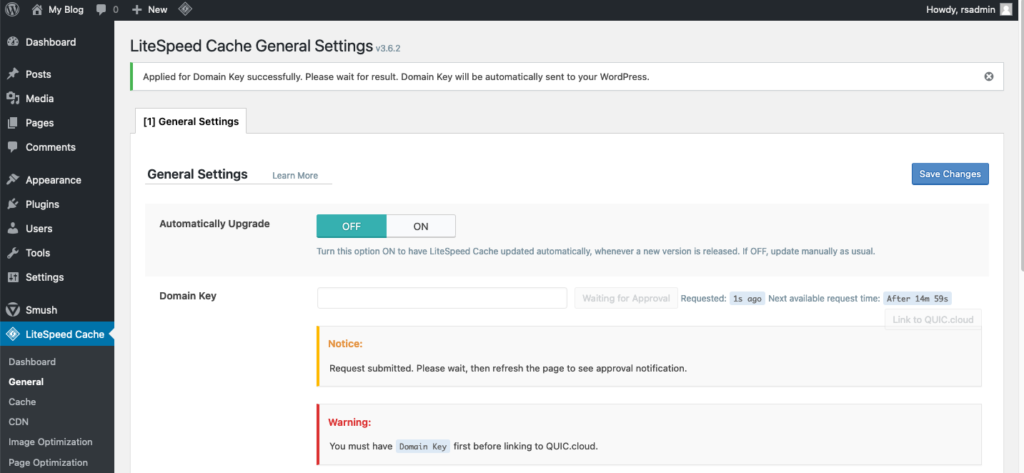
Task: Follow the Learn More link
Action: [295, 175]
